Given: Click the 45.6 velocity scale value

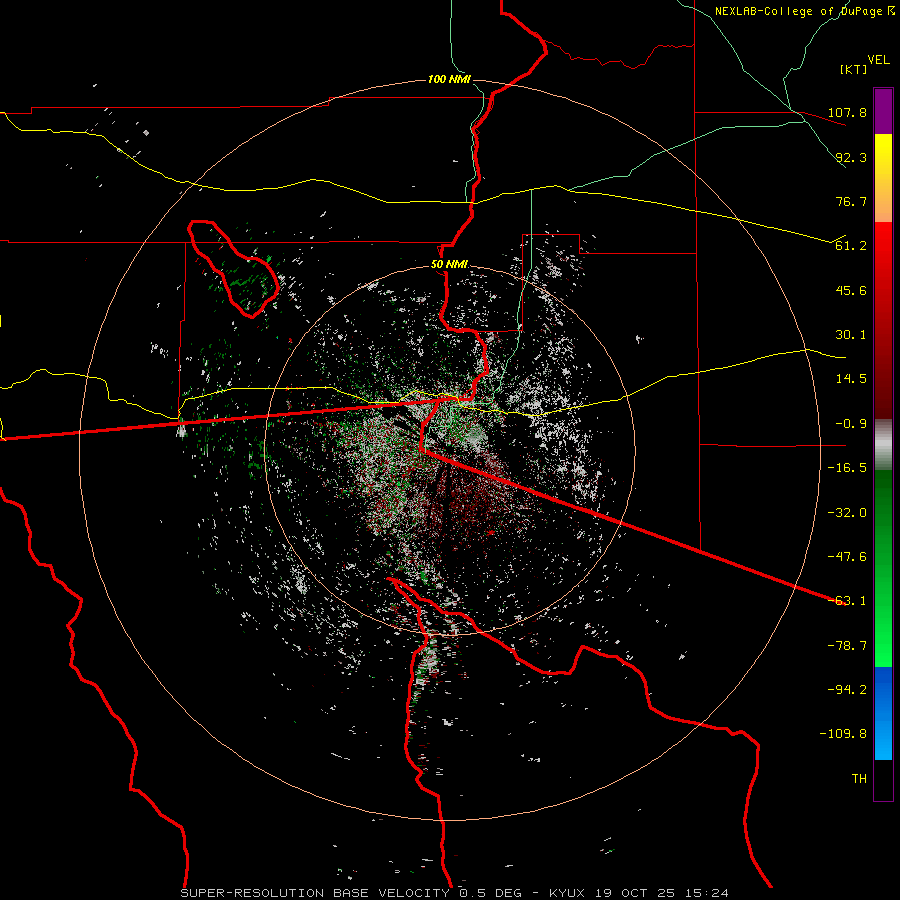Looking at the screenshot, I should (851, 290).
